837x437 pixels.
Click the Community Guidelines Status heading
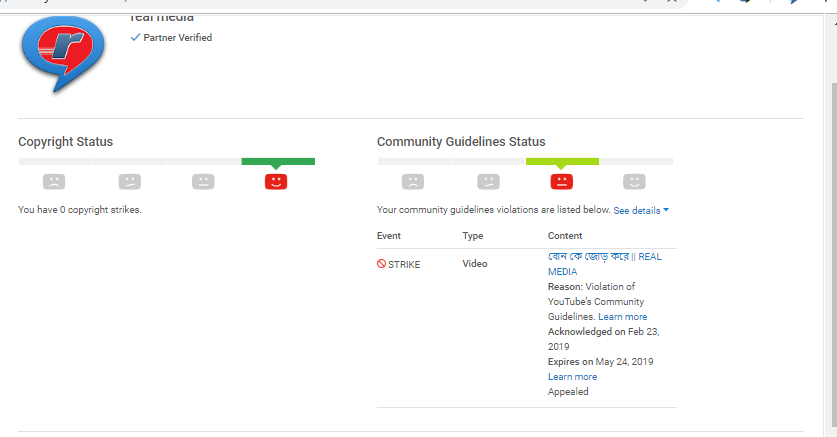tap(461, 141)
